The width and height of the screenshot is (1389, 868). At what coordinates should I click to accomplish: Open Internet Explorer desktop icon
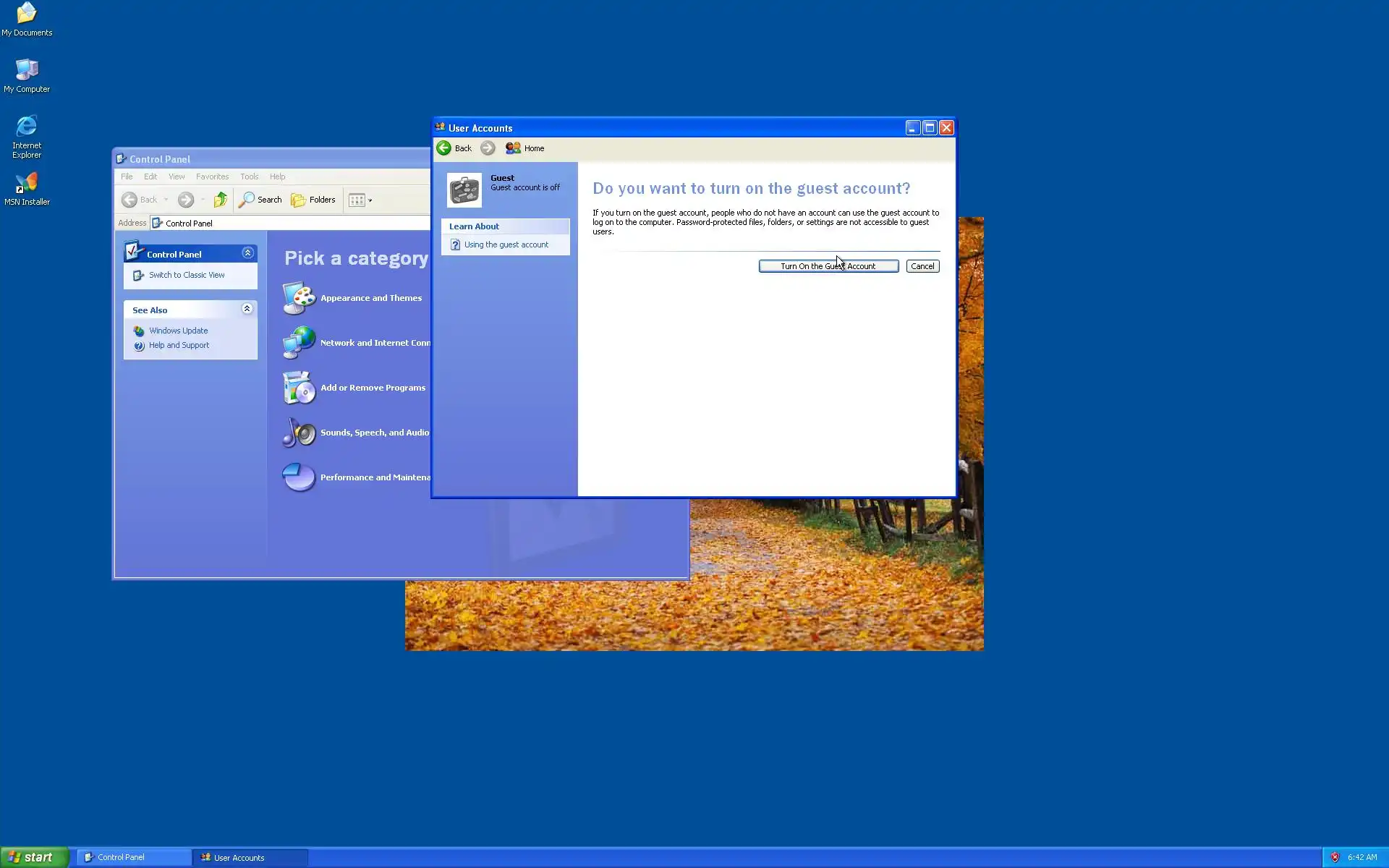point(27,127)
